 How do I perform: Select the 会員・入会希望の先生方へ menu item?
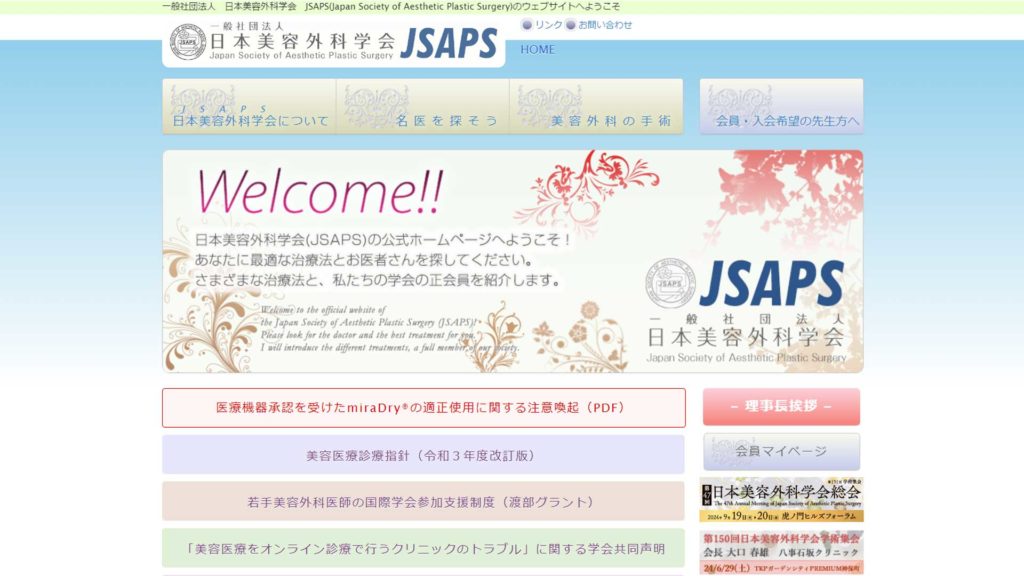tap(781, 108)
